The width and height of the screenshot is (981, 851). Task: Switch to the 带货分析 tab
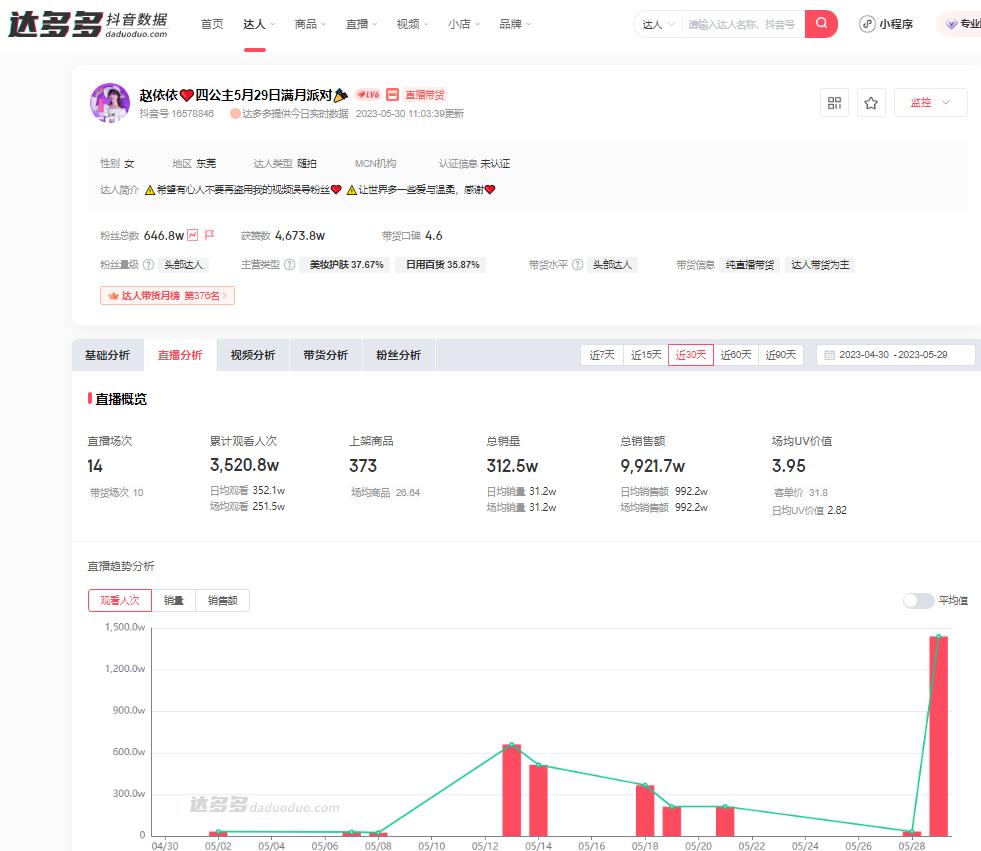pos(325,354)
